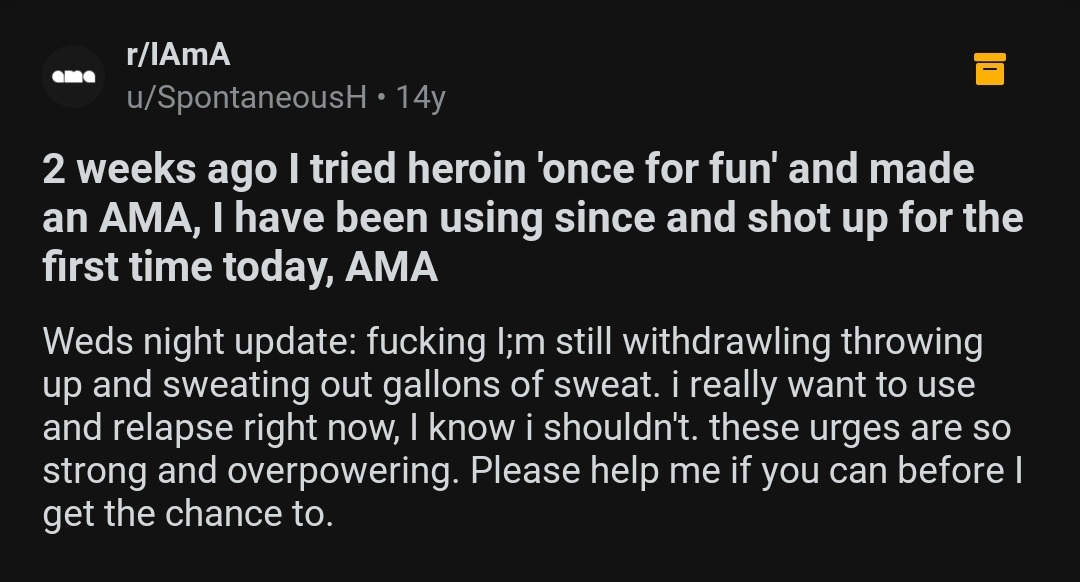Open the r/IAmA subreddit link
This screenshot has height=582, width=1080.
tap(178, 55)
